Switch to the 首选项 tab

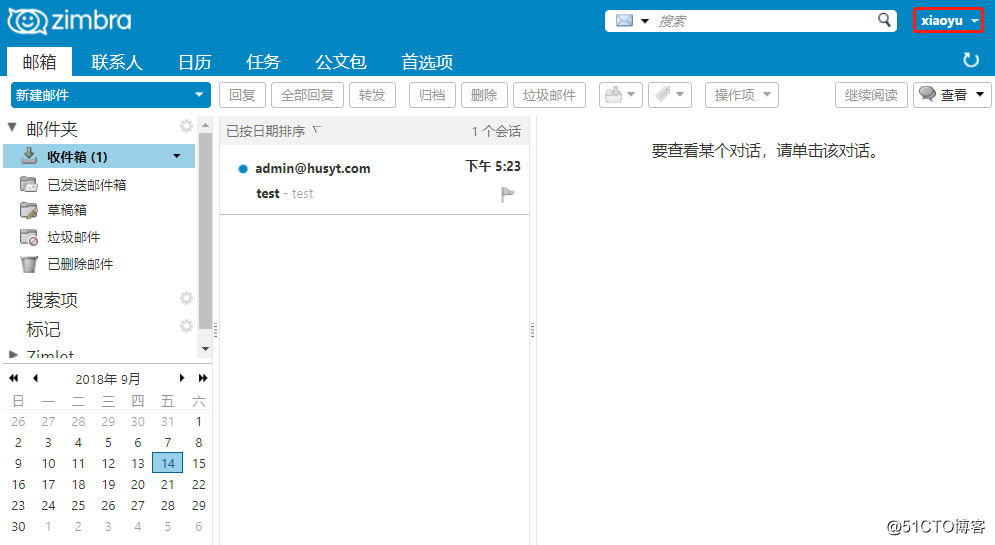[x=427, y=62]
